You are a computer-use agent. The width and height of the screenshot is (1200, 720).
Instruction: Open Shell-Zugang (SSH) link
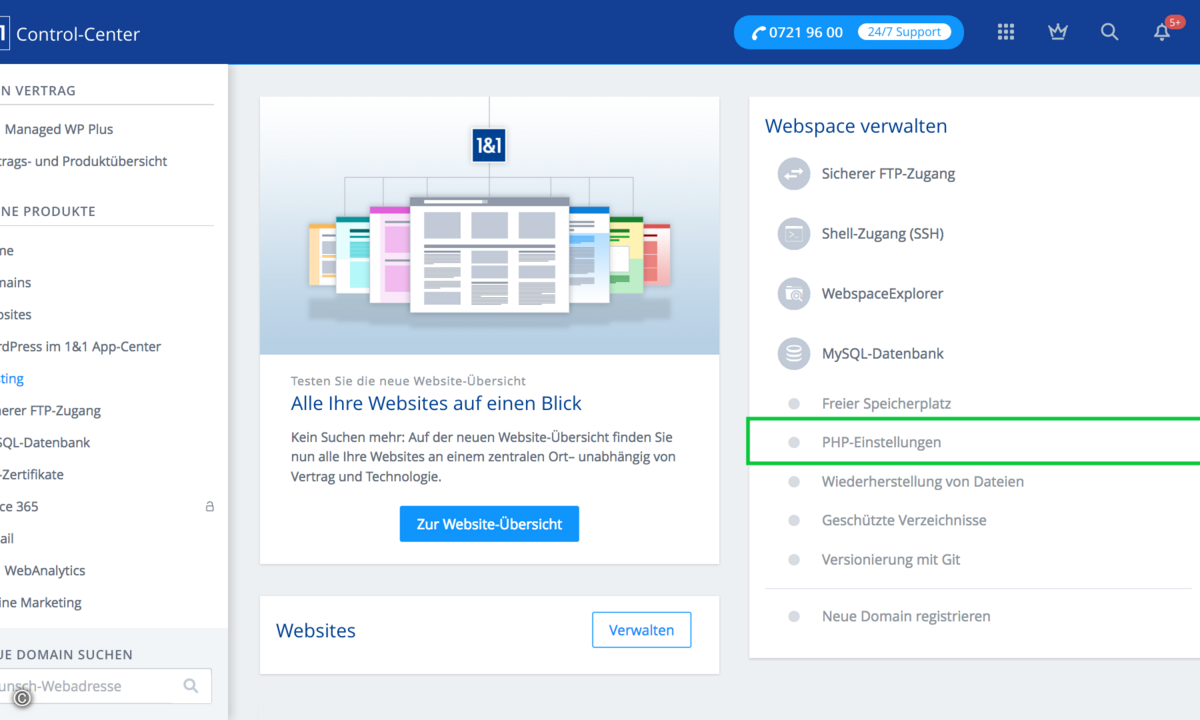[x=883, y=234]
